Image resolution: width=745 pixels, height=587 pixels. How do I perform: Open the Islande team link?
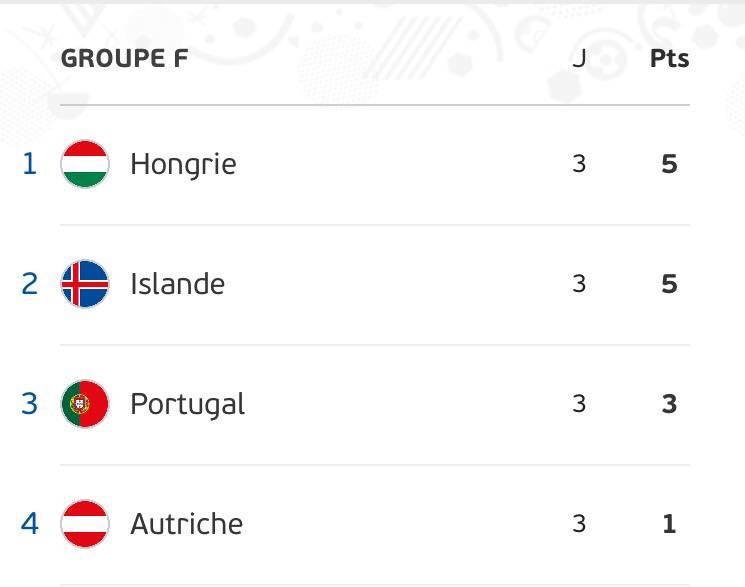[177, 284]
